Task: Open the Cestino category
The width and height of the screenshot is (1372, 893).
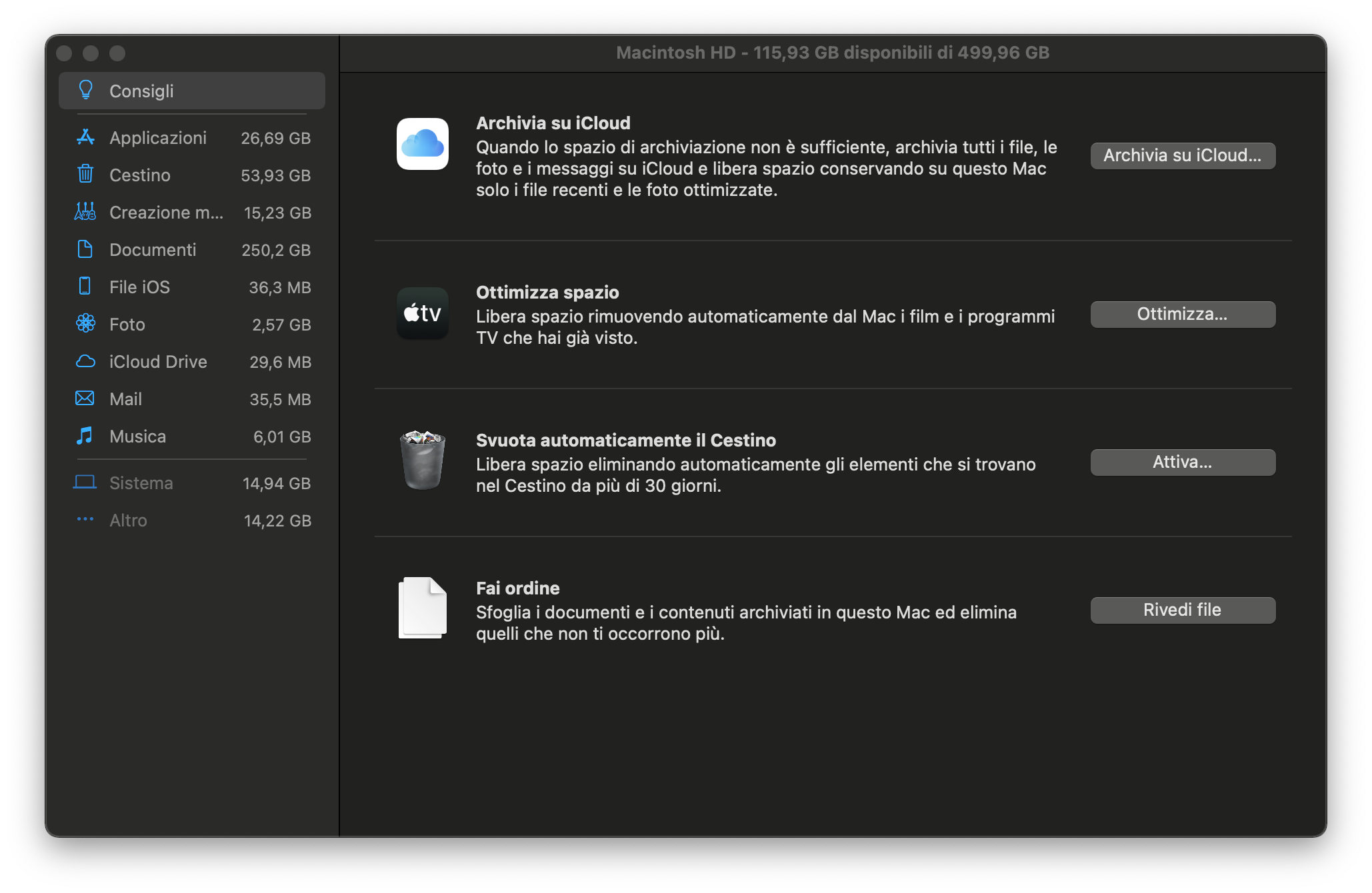Action: [192, 175]
